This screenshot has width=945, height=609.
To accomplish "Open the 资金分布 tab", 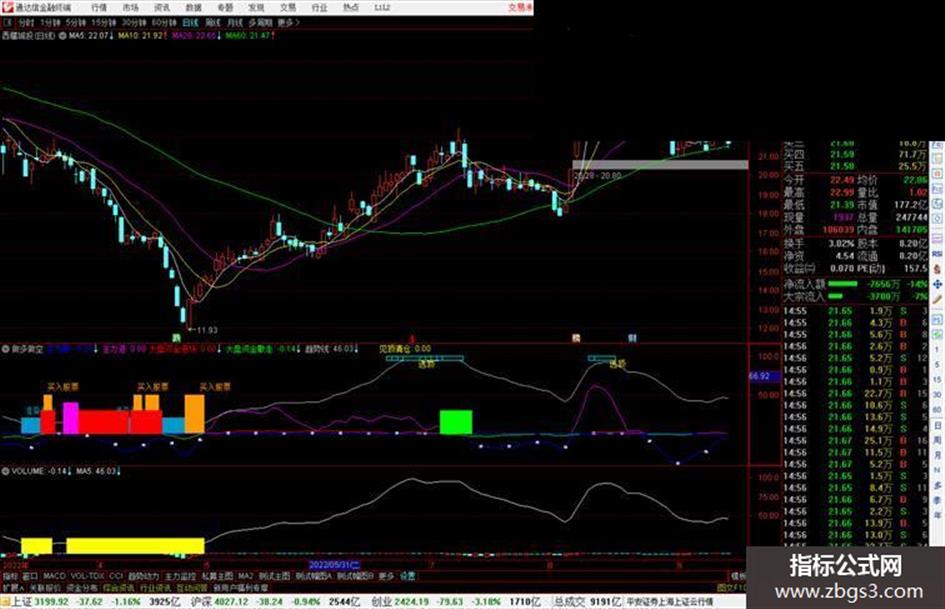I will click(x=82, y=587).
